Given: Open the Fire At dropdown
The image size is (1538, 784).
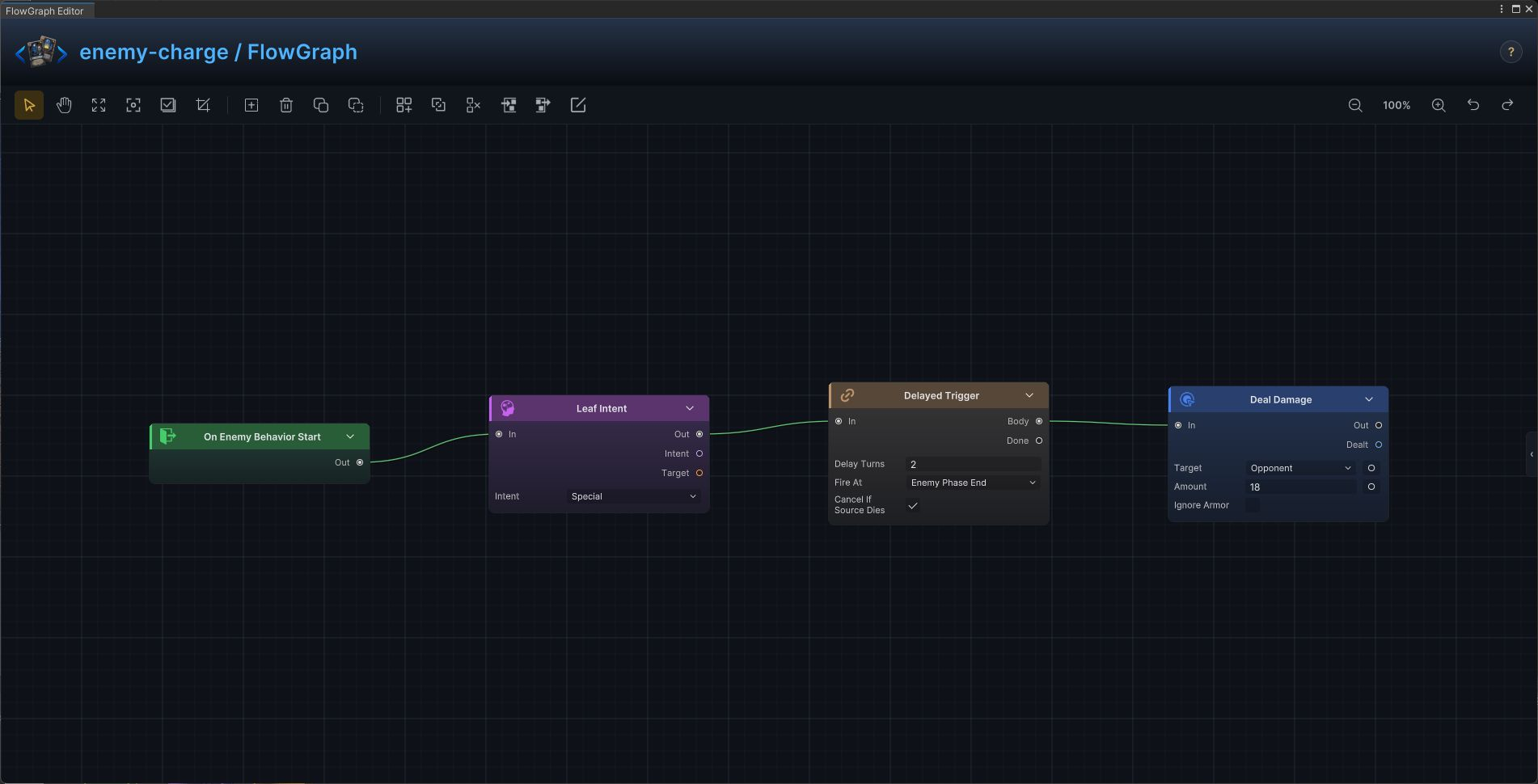Looking at the screenshot, I should 974,483.
